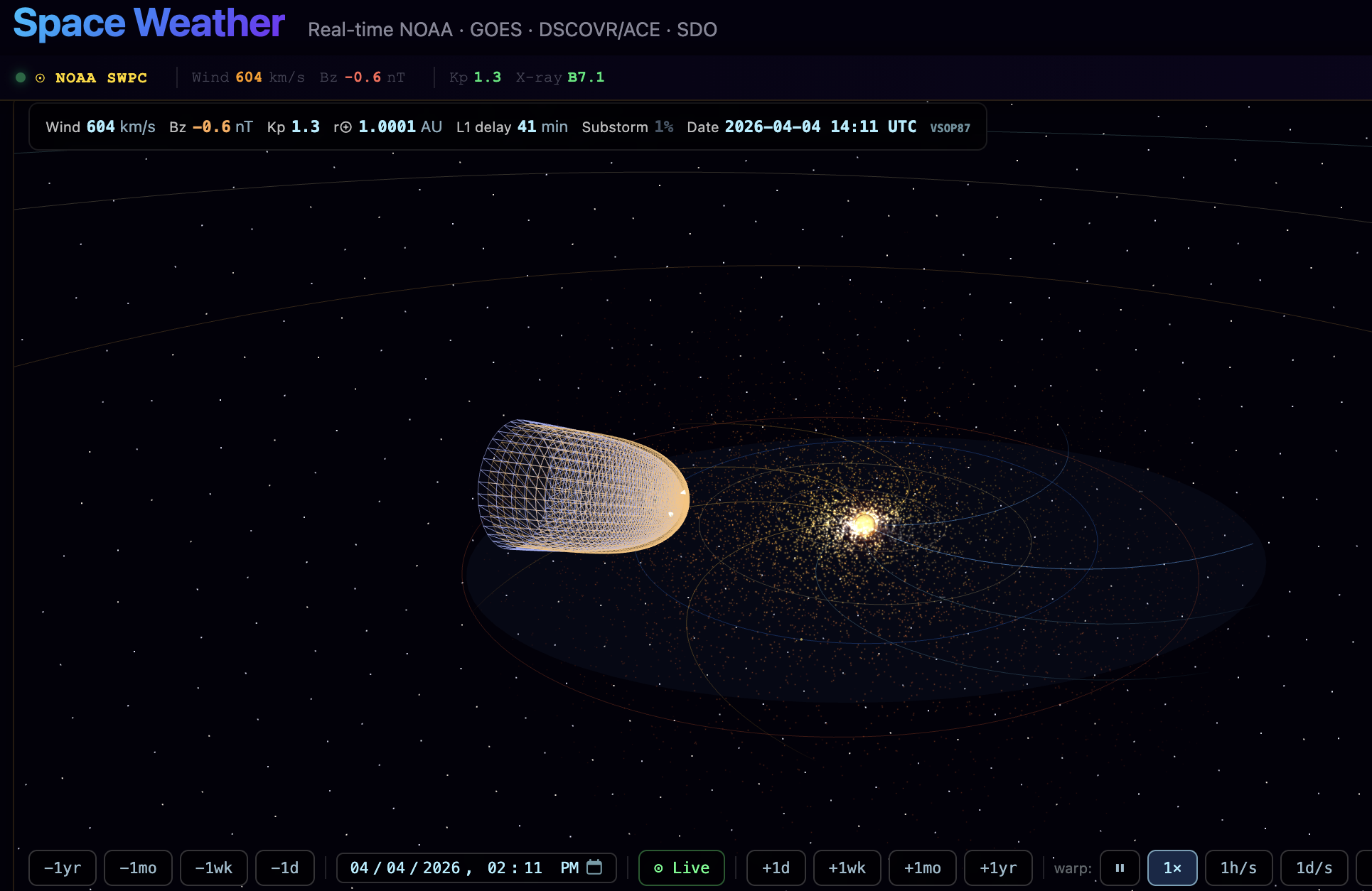Advance one week with +1wk
Viewport: 1372px width, 891px height.
(x=847, y=868)
